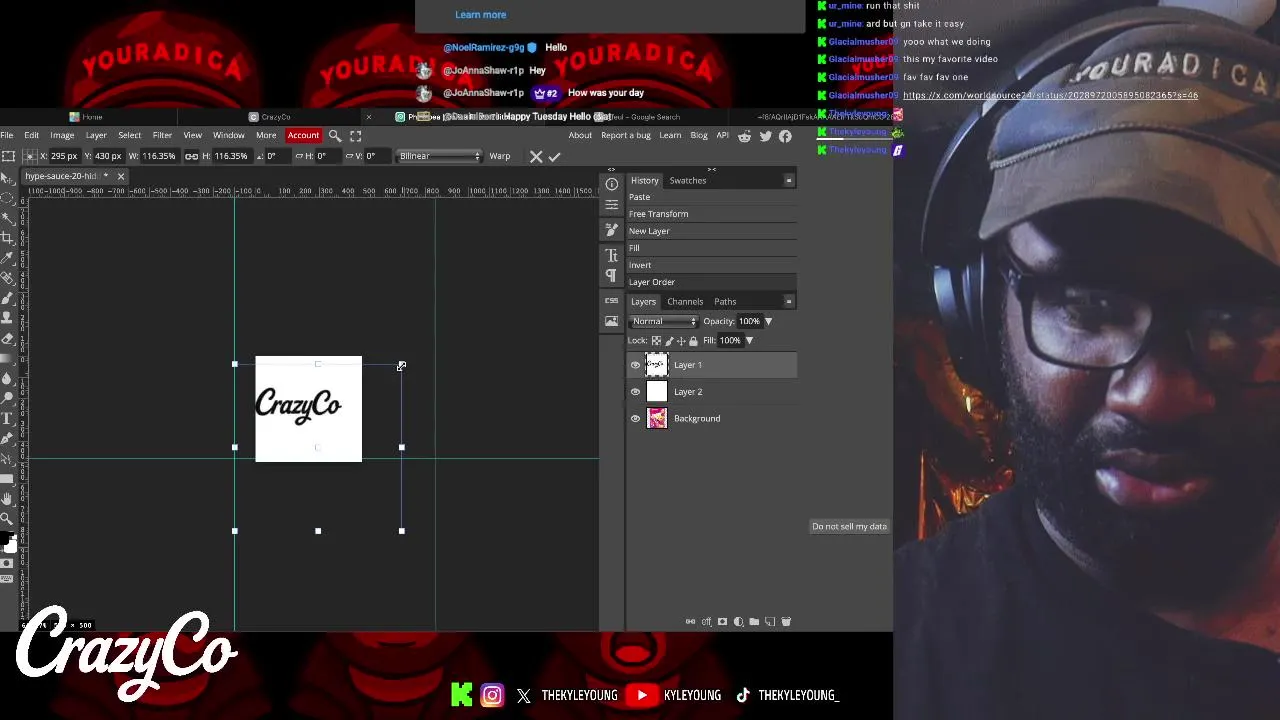
Task: Create a new folder icon in Layers
Action: [754, 622]
